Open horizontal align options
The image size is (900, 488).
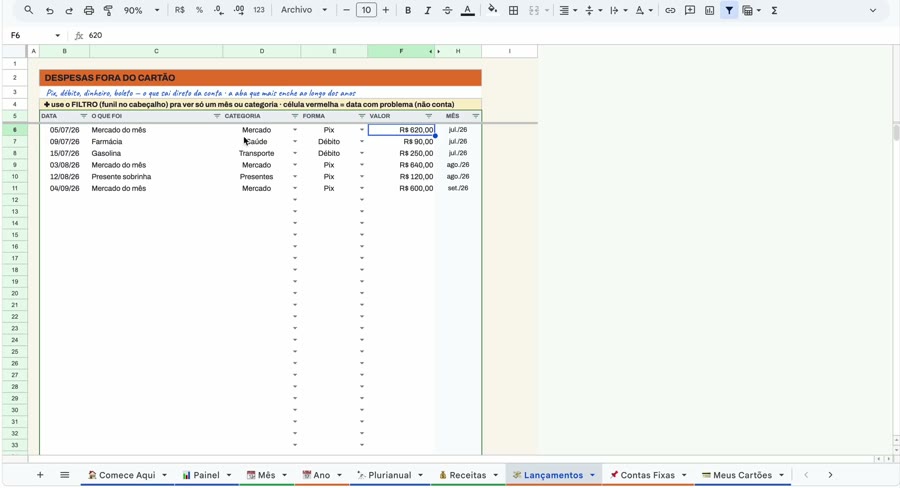(x=567, y=10)
